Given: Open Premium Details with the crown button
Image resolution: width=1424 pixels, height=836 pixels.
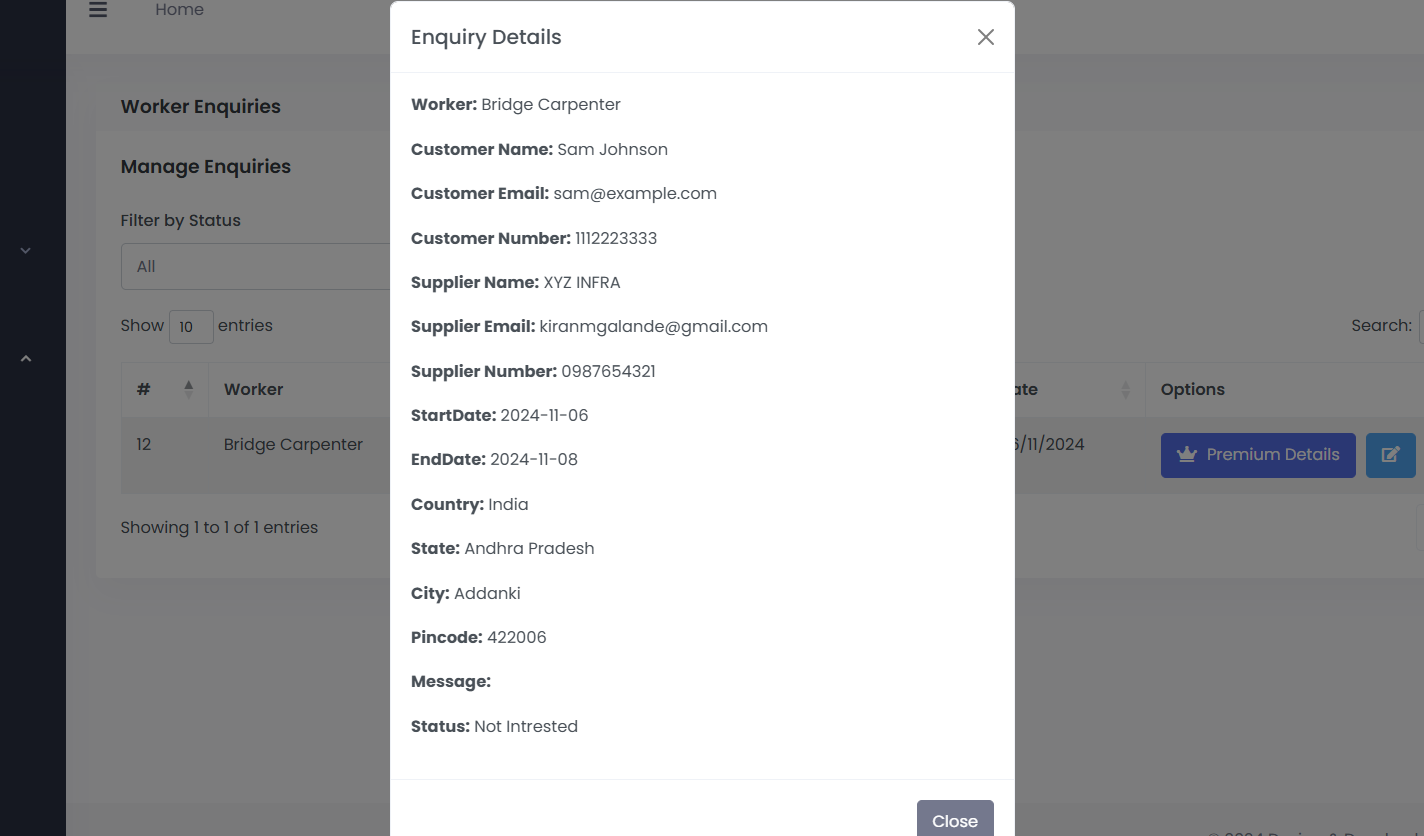Looking at the screenshot, I should [1257, 455].
